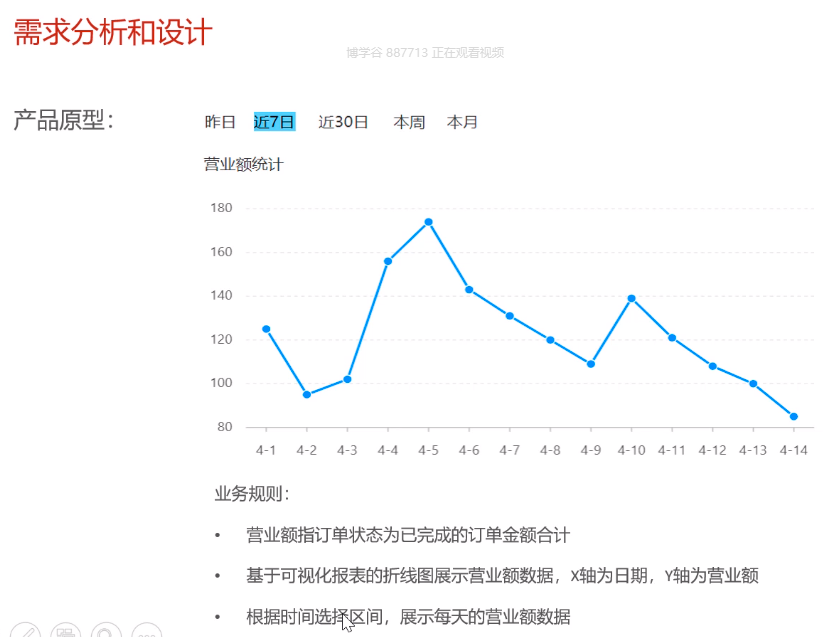The width and height of the screenshot is (828, 637).
Task: Click the Y-axis label 160
Action: click(x=221, y=252)
